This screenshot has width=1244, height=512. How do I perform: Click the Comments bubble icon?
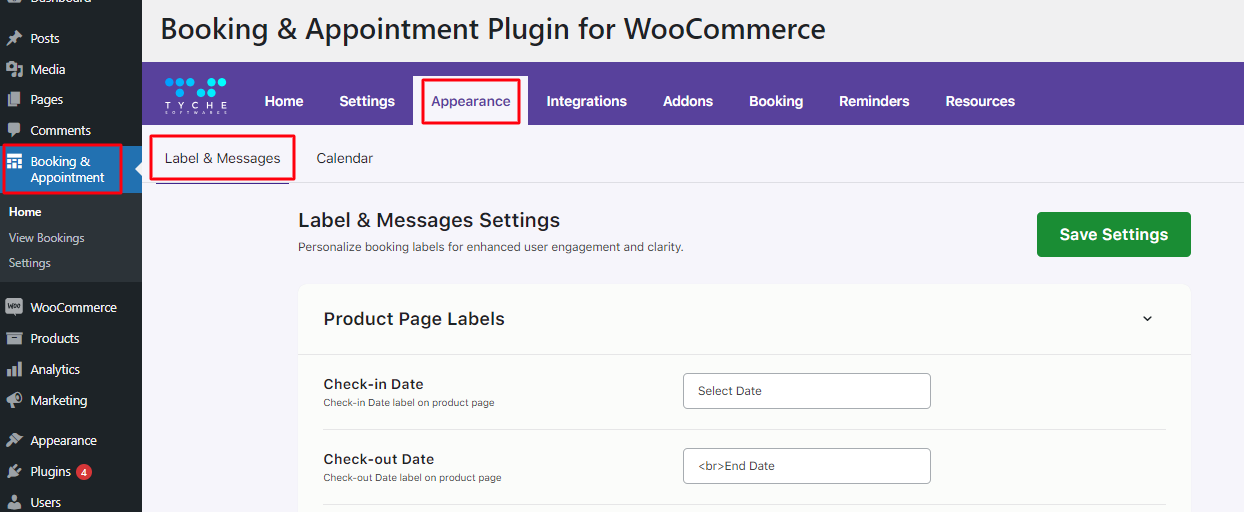coord(14,130)
